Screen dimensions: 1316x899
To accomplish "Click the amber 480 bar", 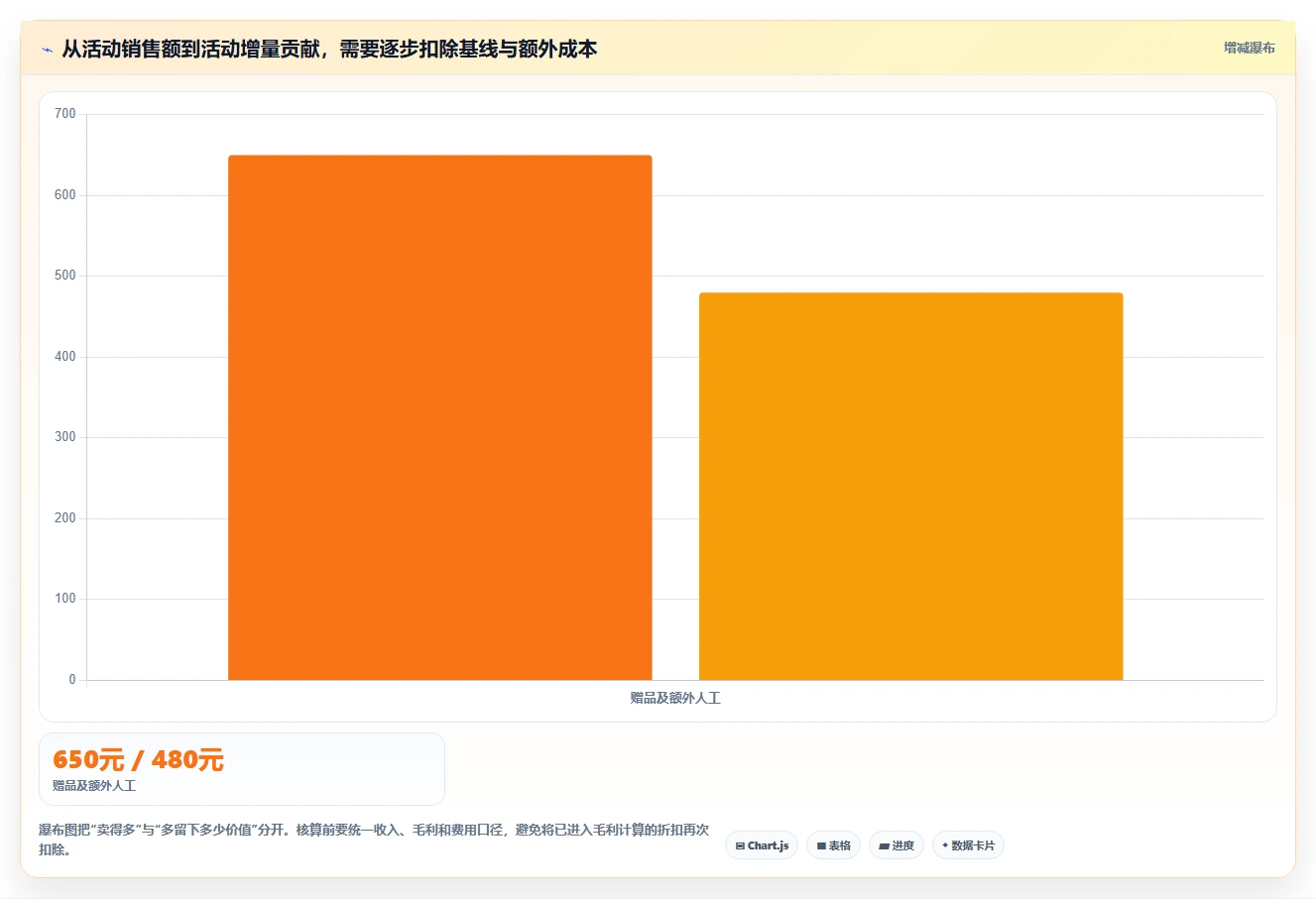I will click(x=911, y=486).
